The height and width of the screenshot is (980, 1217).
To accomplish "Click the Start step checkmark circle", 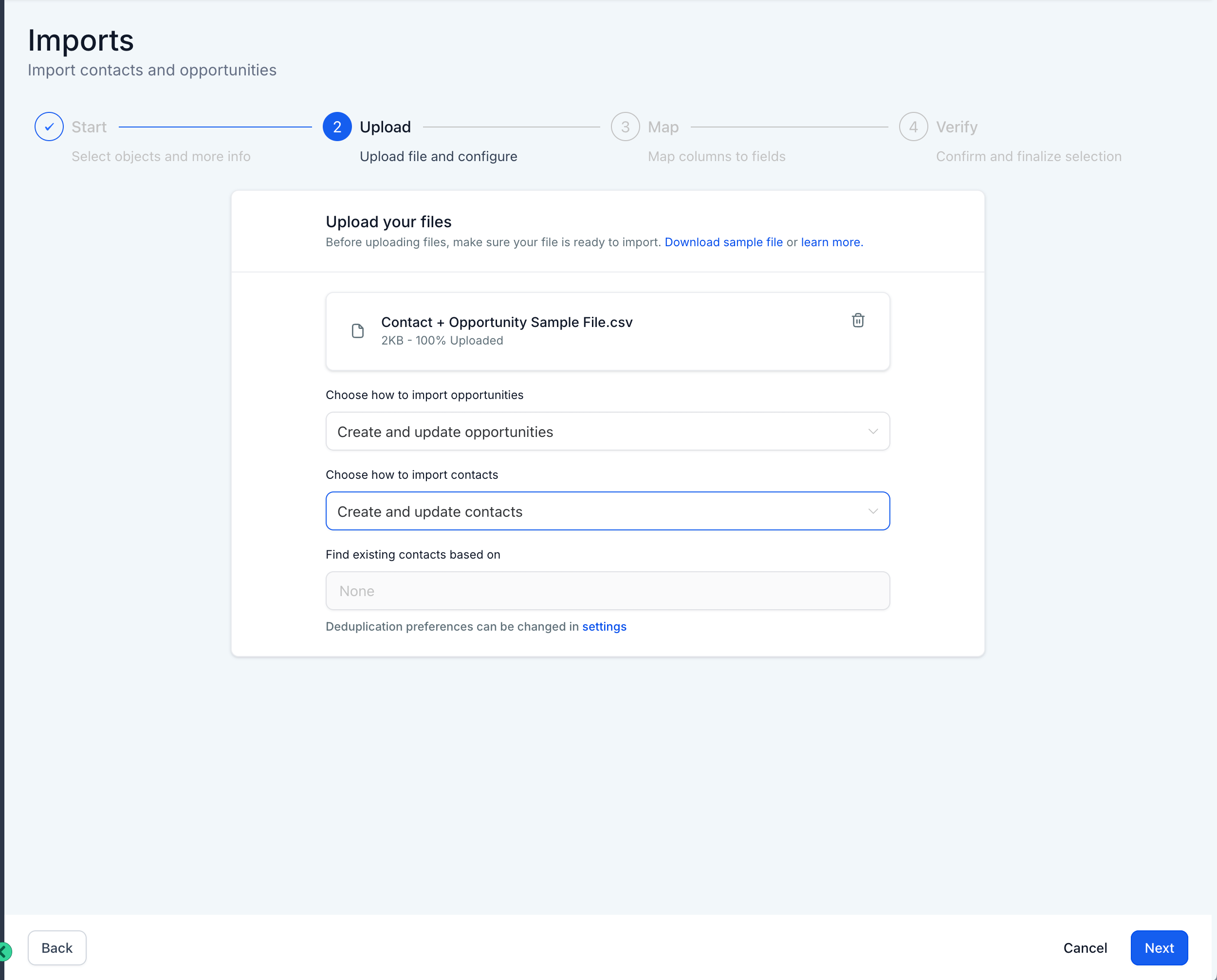I will pos(49,127).
